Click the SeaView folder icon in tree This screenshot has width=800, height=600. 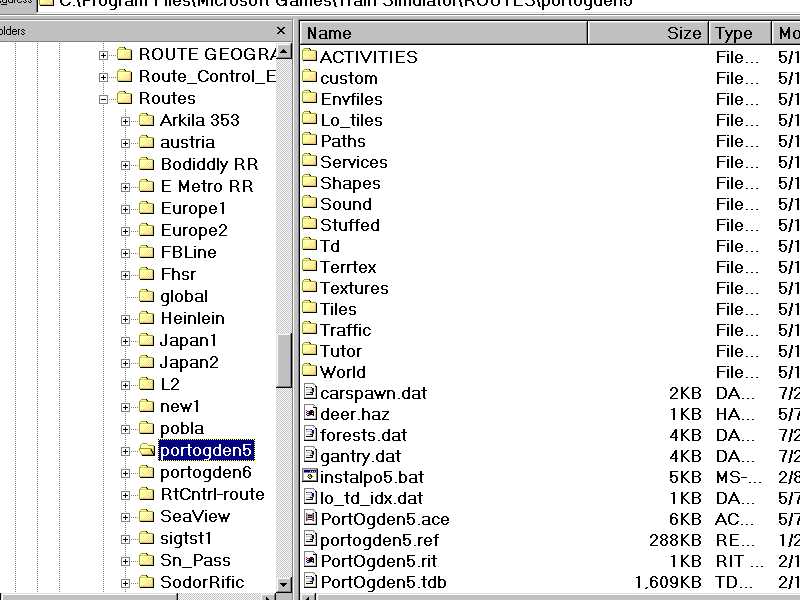coord(146,516)
